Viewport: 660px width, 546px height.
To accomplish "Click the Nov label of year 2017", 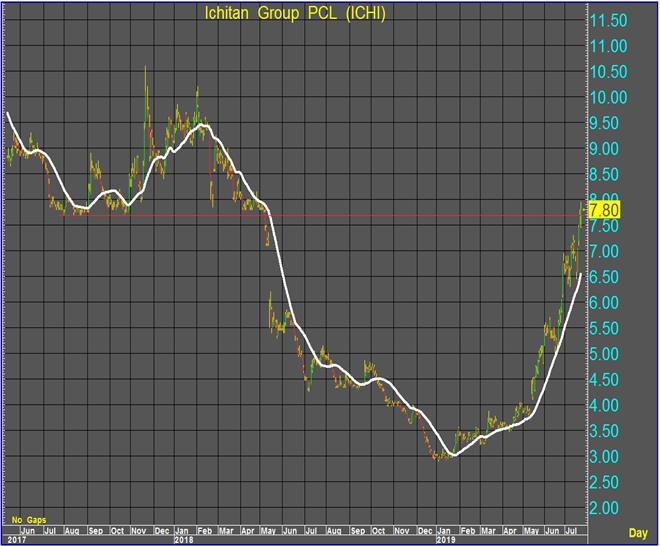I will click(138, 530).
